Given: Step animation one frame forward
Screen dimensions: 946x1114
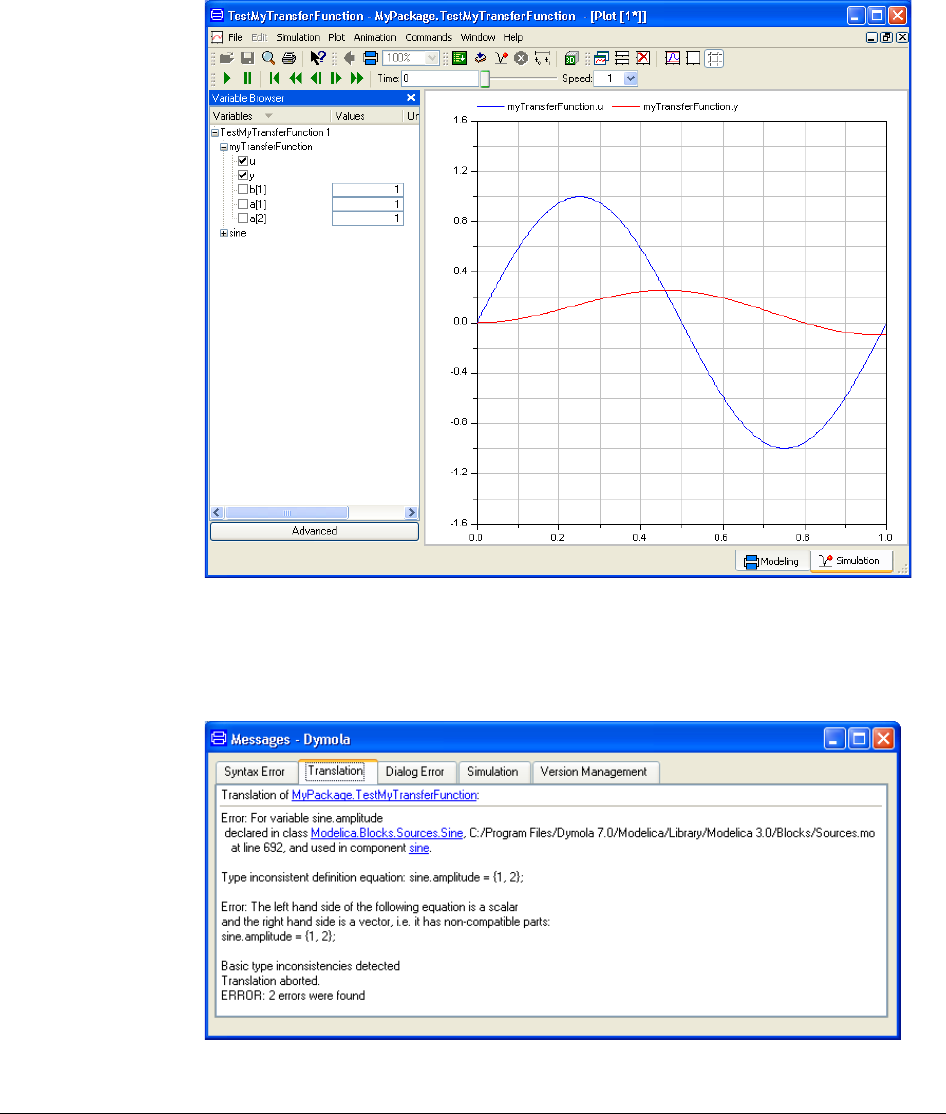Looking at the screenshot, I should pos(336,78).
